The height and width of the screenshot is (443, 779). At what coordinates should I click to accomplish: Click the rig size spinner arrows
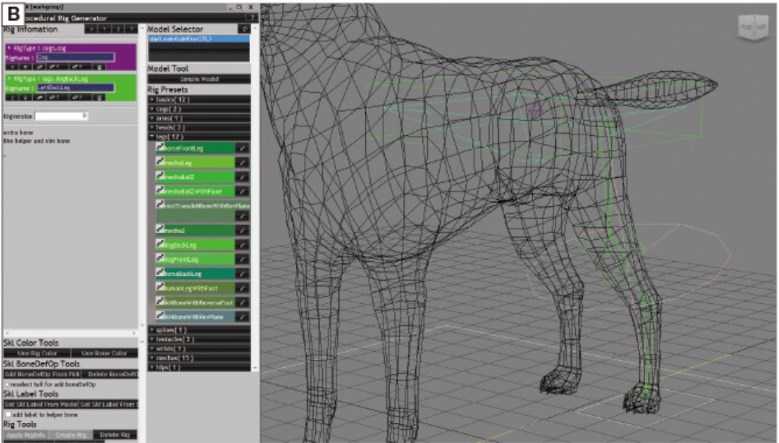coord(85,116)
